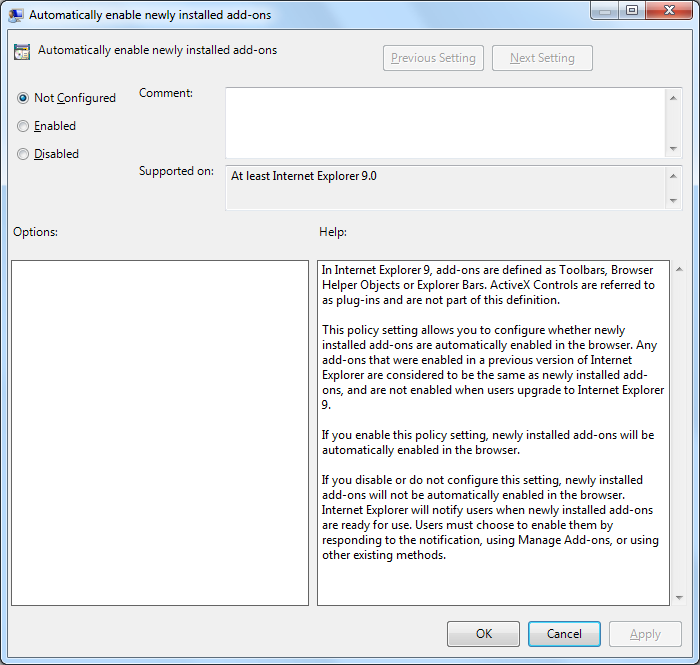This screenshot has width=700, height=665.
Task: Select the Not Configured radio button
Action: [23, 98]
